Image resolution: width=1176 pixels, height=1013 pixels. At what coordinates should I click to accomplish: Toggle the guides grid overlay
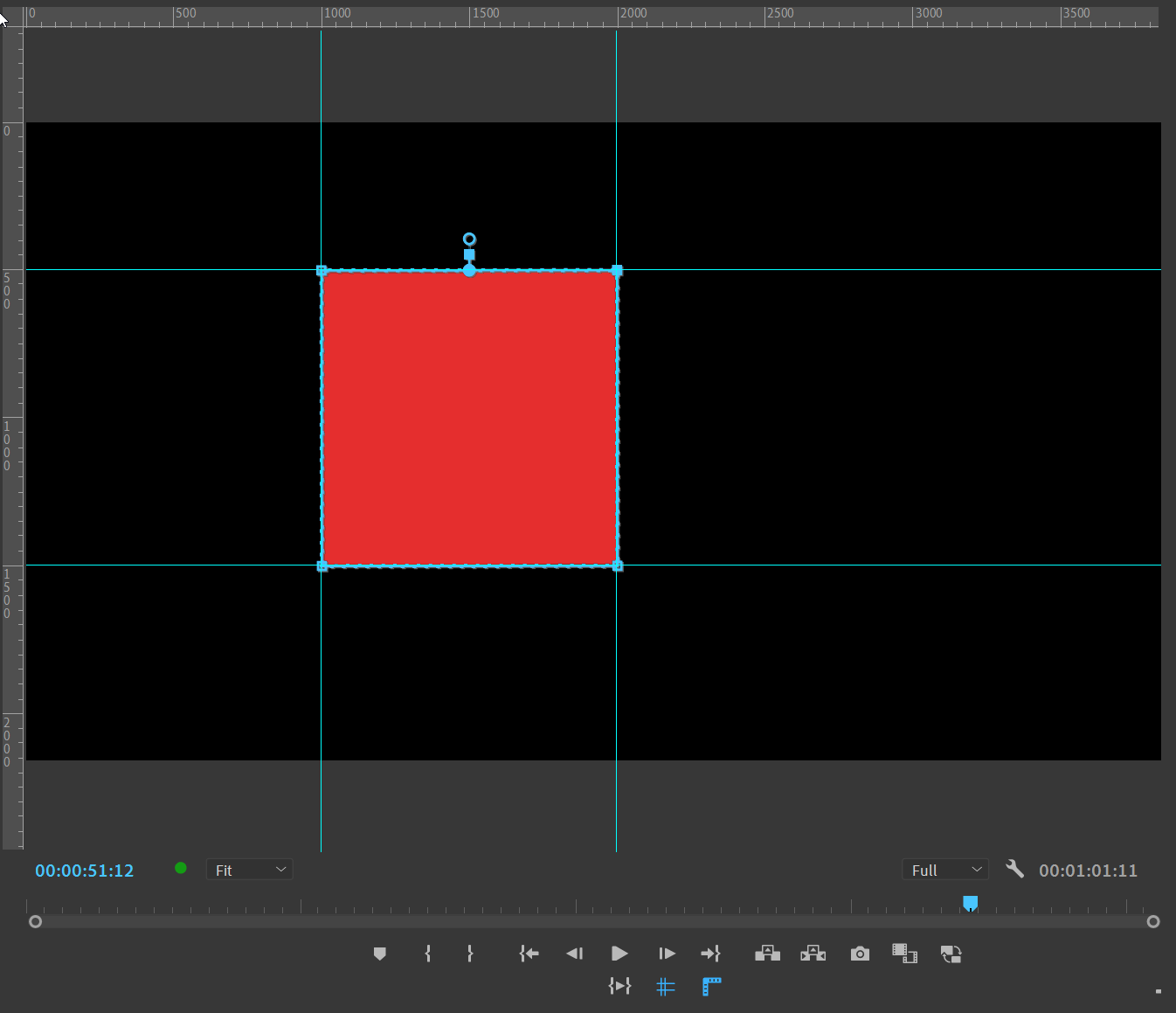click(667, 986)
